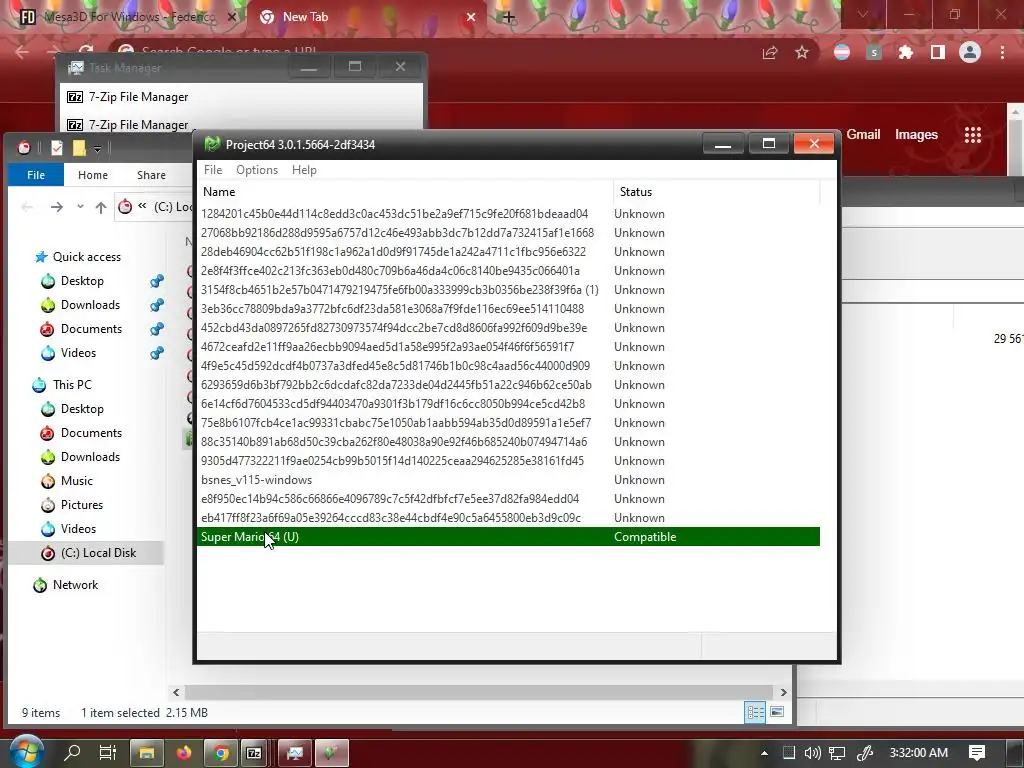Viewport: 1024px width, 768px height.
Task: Open Chrome profile avatar
Action: coord(970,52)
